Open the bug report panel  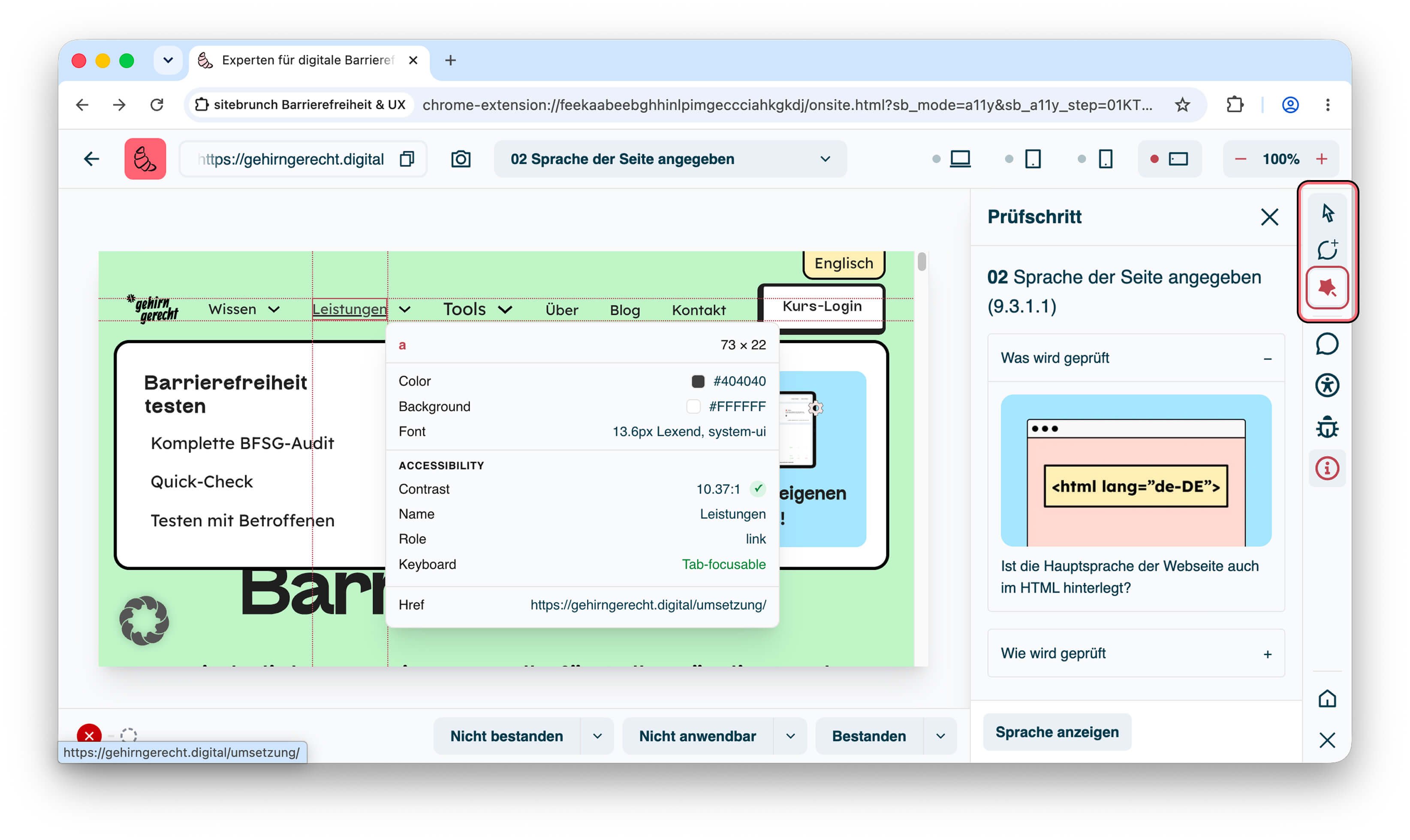(x=1327, y=427)
